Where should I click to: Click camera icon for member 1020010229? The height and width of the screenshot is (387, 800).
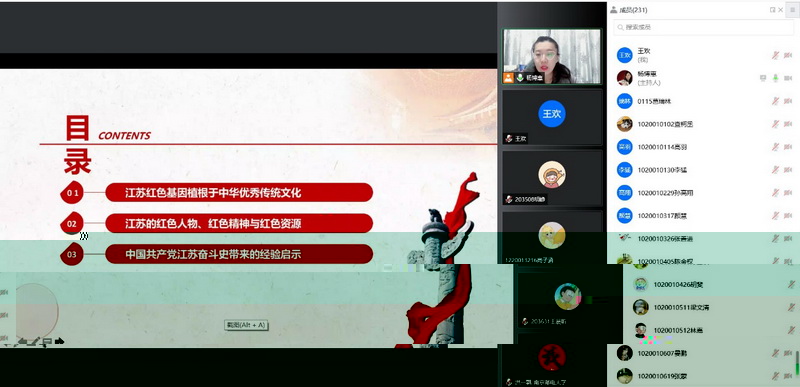tap(788, 193)
